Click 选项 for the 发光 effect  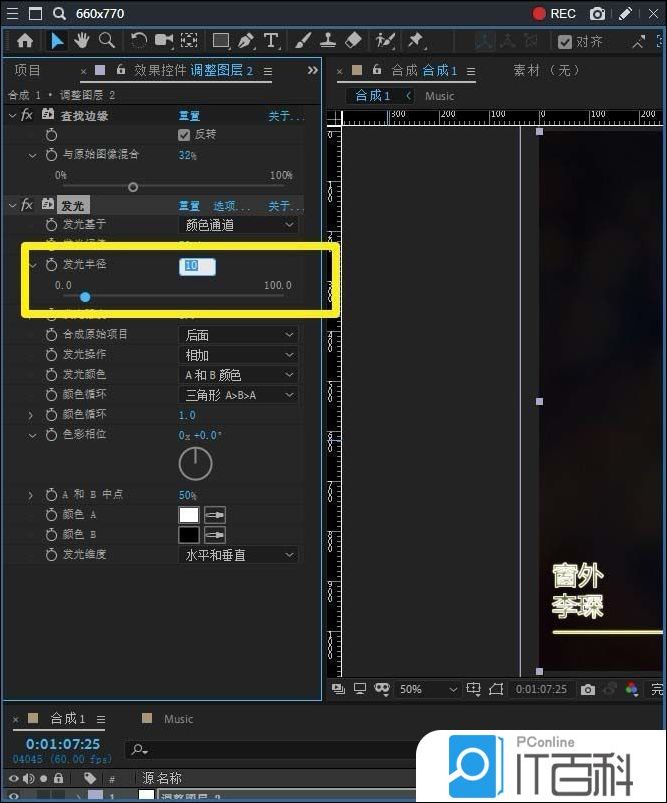pos(232,206)
